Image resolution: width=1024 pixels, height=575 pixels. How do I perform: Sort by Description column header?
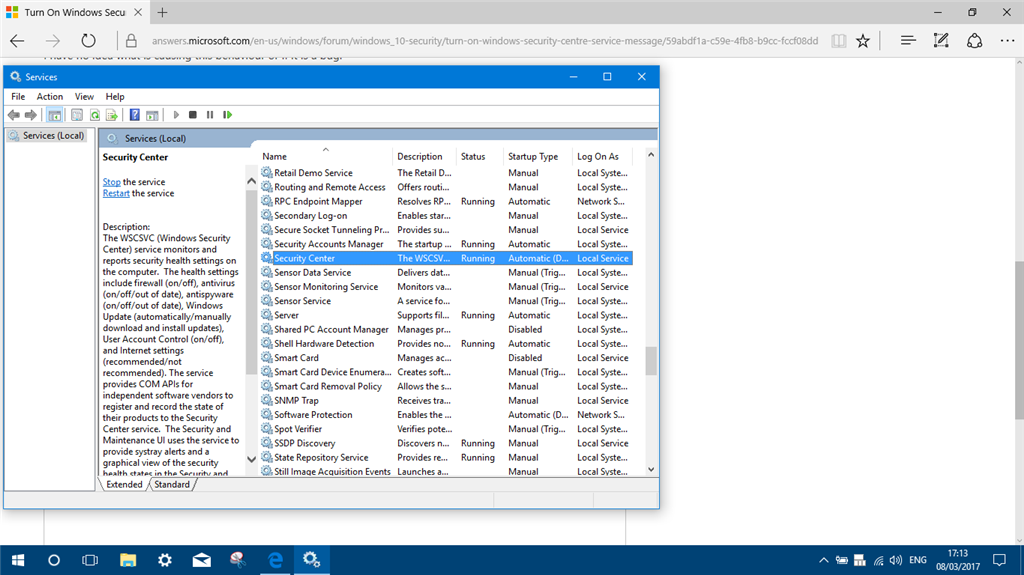pyautogui.click(x=424, y=156)
